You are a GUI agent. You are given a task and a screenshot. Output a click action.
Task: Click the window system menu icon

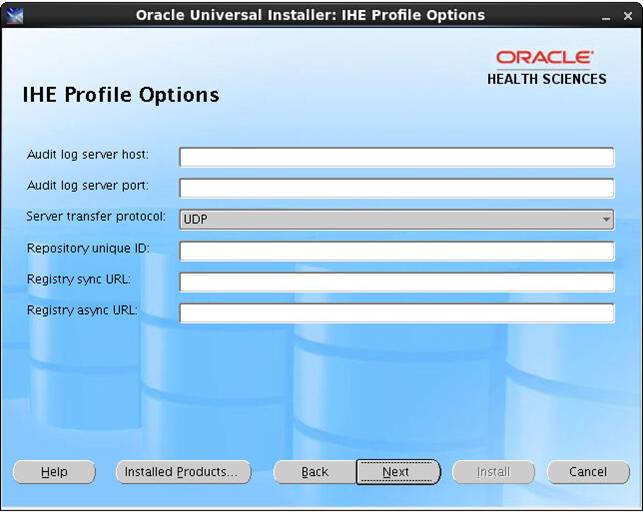(x=15, y=16)
